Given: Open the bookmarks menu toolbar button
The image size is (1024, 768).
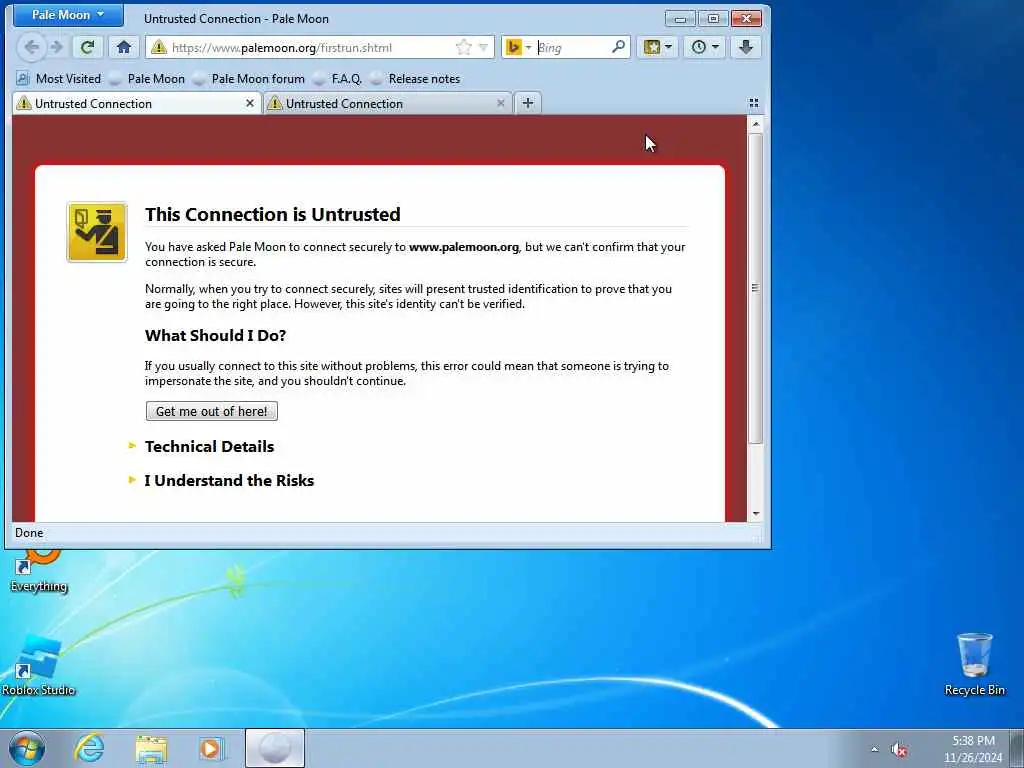Looking at the screenshot, I should pos(657,47).
